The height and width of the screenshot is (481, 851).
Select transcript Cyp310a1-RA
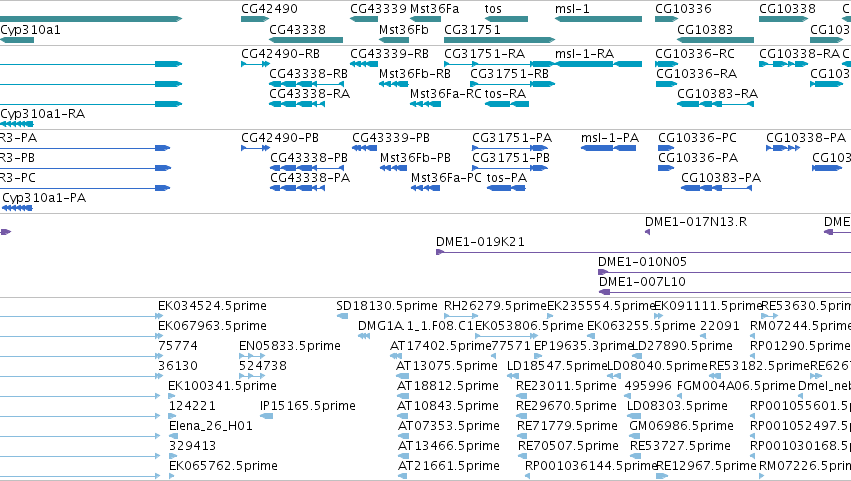[42, 114]
